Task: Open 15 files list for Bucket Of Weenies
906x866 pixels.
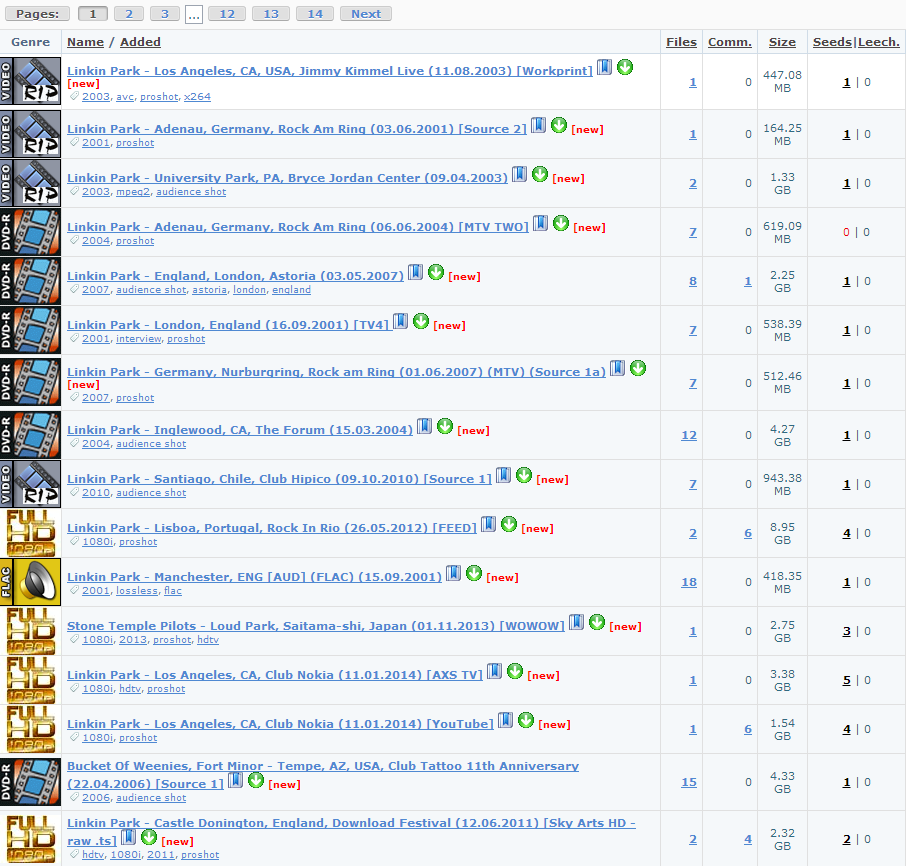Action: coord(689,782)
